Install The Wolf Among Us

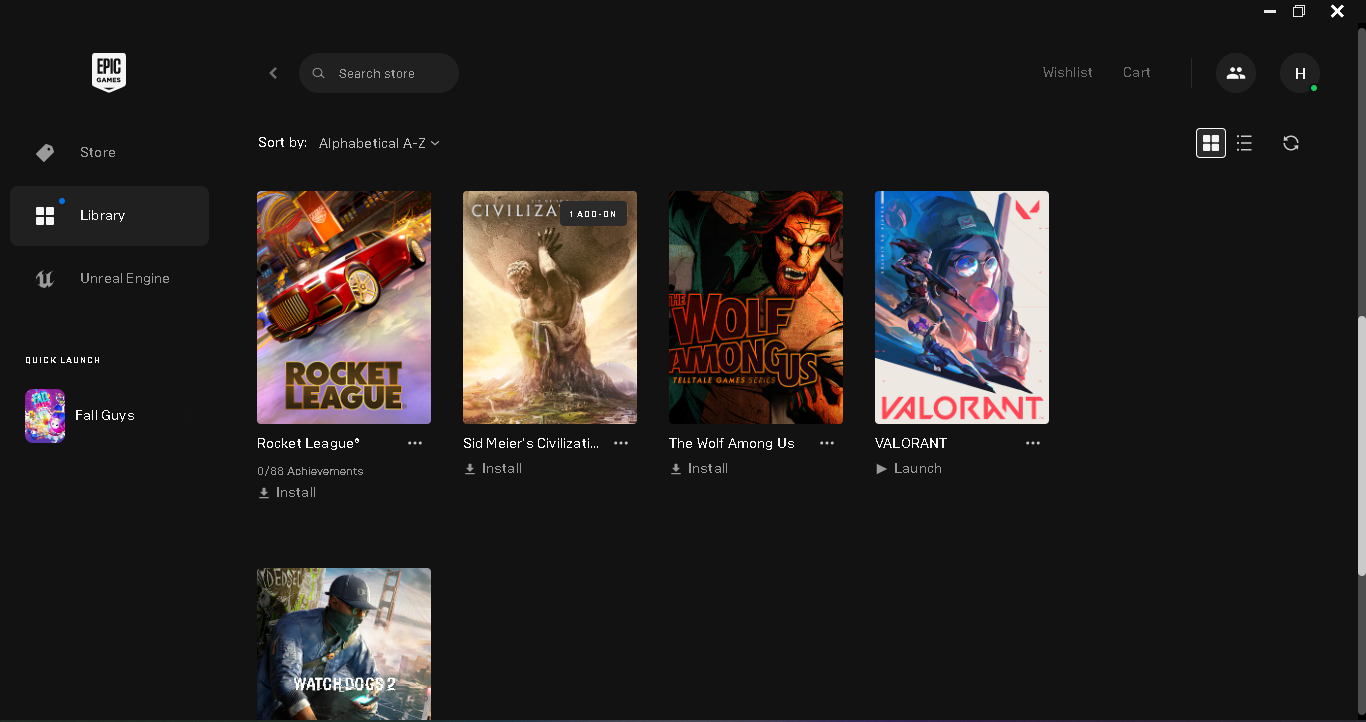pos(699,468)
